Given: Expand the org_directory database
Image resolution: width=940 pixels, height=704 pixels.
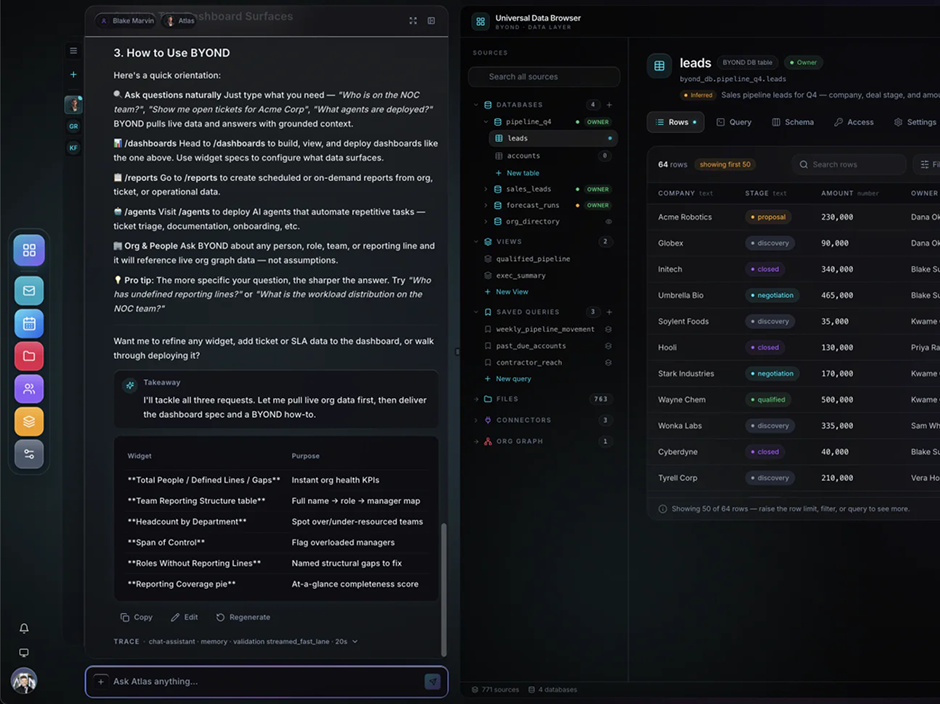Looking at the screenshot, I should [x=486, y=221].
